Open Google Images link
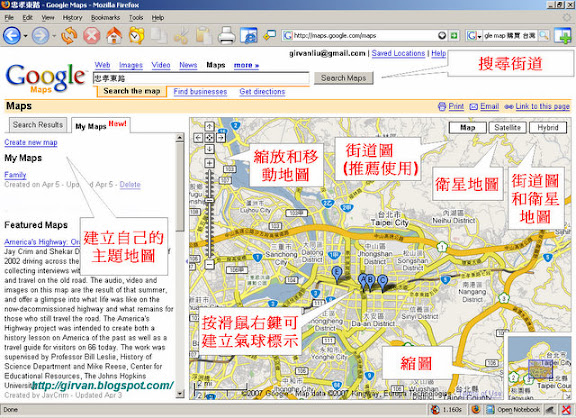 click(x=130, y=65)
